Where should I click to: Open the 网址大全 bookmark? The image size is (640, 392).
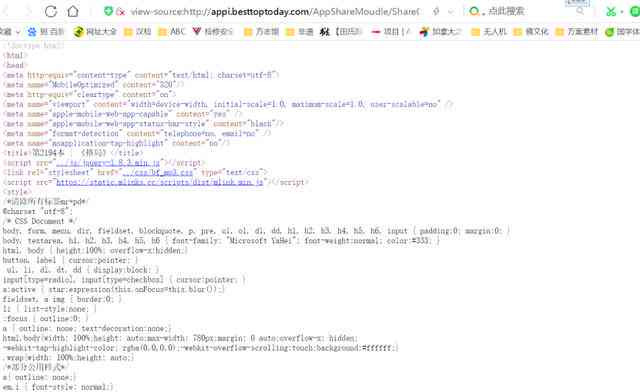click(96, 31)
